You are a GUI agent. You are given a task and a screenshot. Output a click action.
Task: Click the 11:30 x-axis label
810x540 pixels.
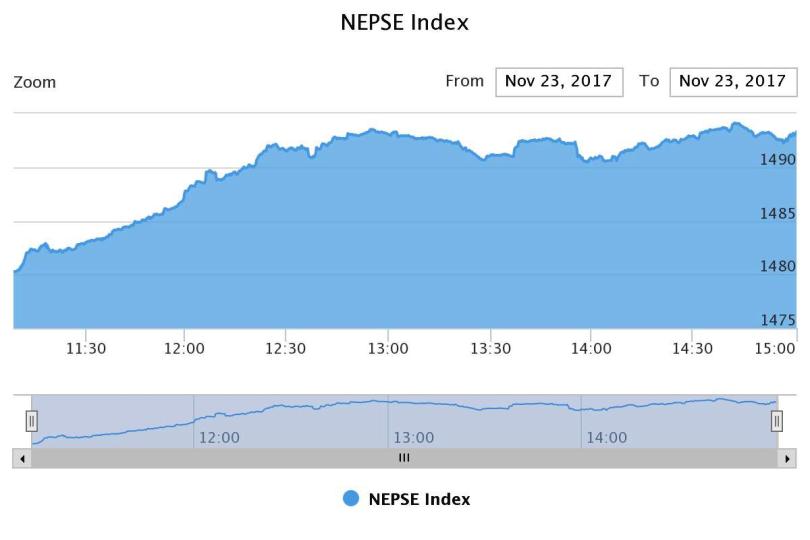[85, 348]
